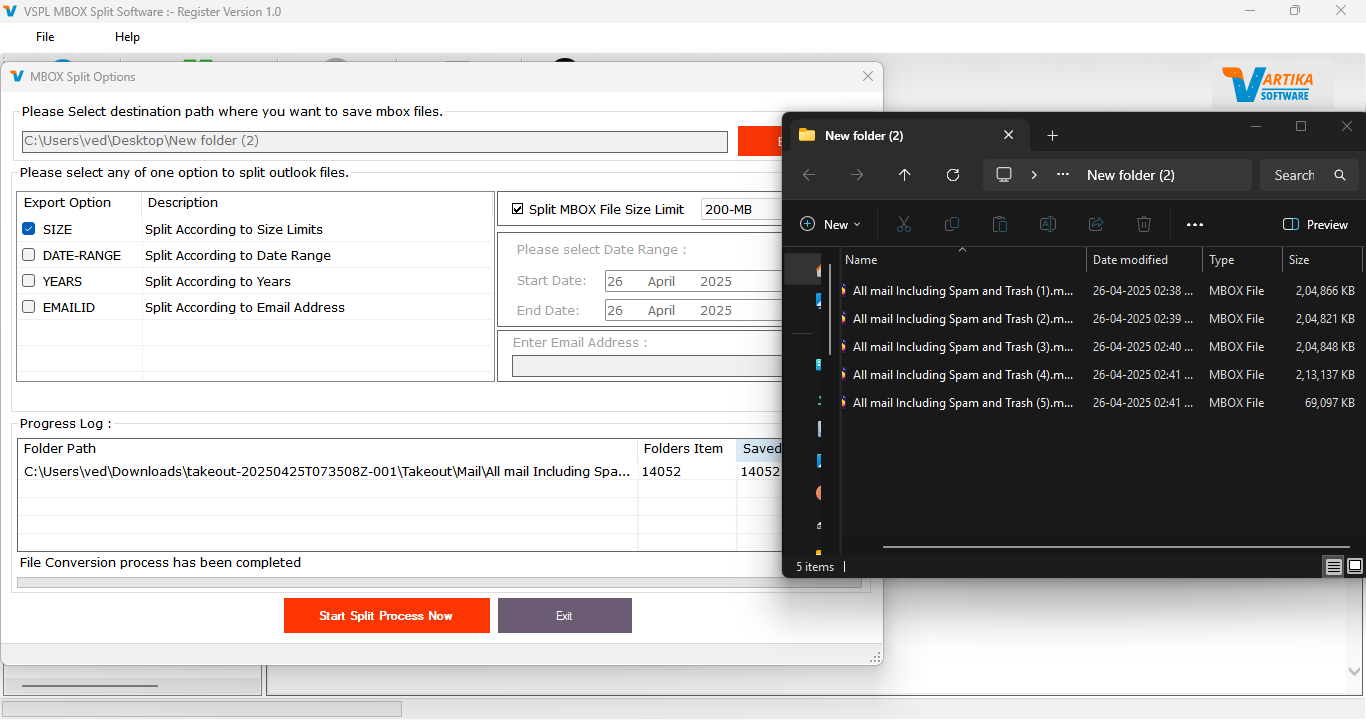This screenshot has height=720, width=1366.
Task: Go up one folder level in Explorer
Action: pos(905,175)
